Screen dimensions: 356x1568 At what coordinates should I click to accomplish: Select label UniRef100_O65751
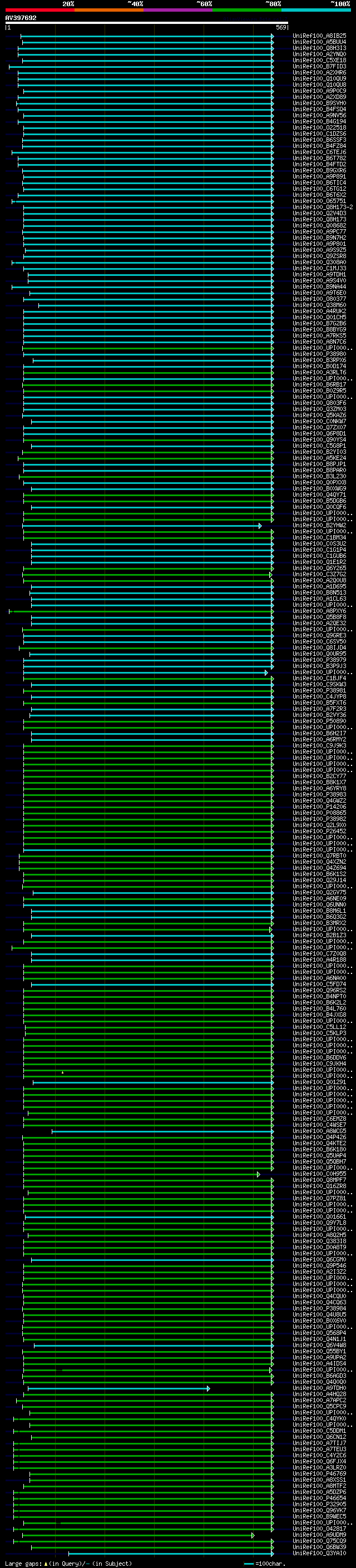click(319, 201)
